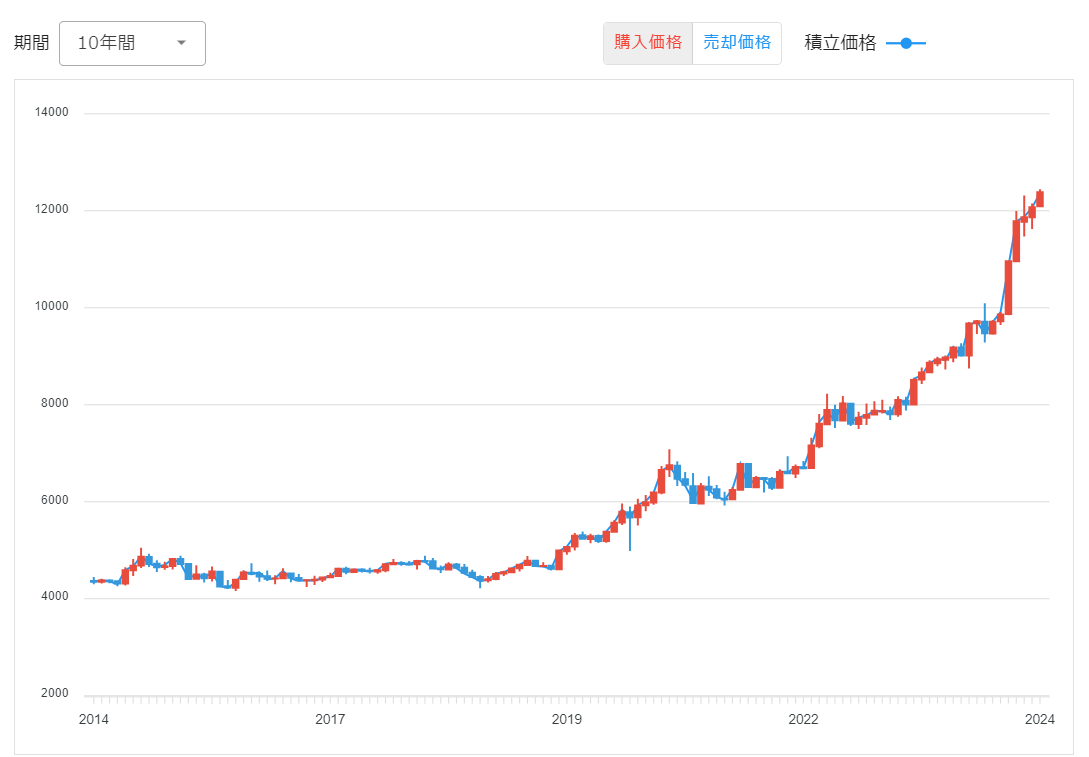Click the 12000 value on the y-axis
Image resolution: width=1089 pixels, height=757 pixels.
coord(52,210)
